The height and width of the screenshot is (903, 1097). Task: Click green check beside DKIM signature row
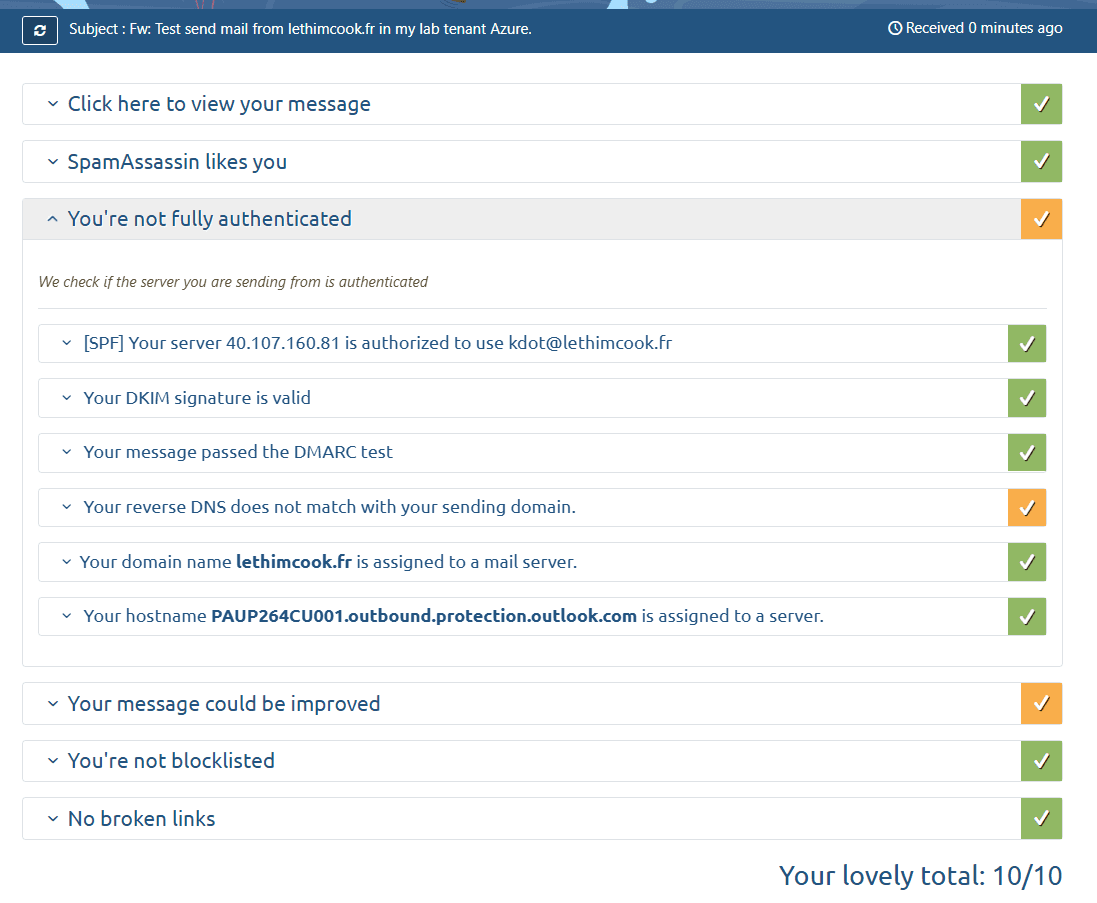click(1026, 398)
